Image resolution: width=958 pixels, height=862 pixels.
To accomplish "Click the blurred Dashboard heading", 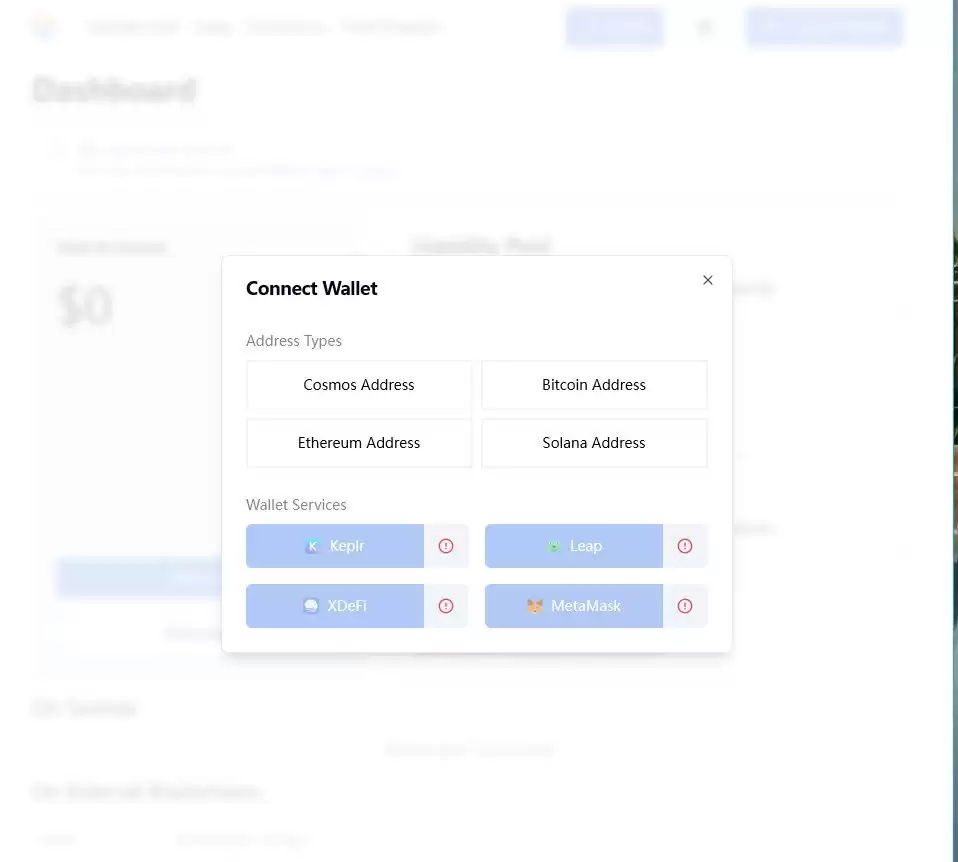I will (x=114, y=90).
